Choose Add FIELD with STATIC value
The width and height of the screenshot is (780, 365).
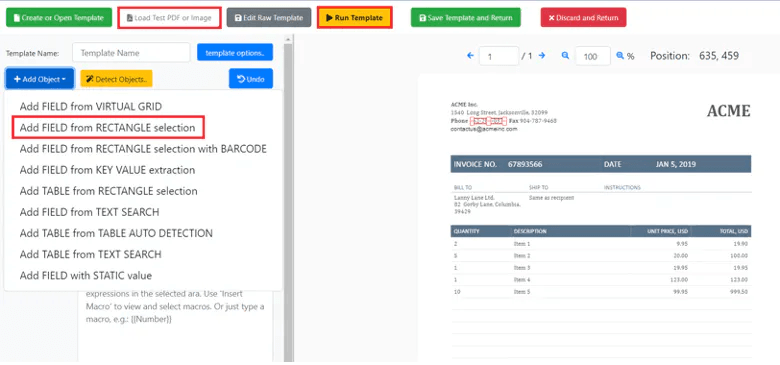coord(86,275)
